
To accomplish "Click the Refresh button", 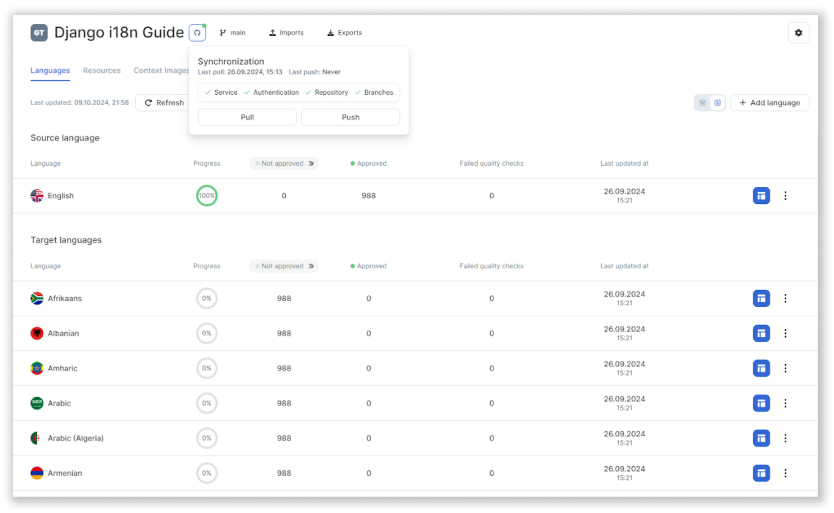I will tap(164, 103).
